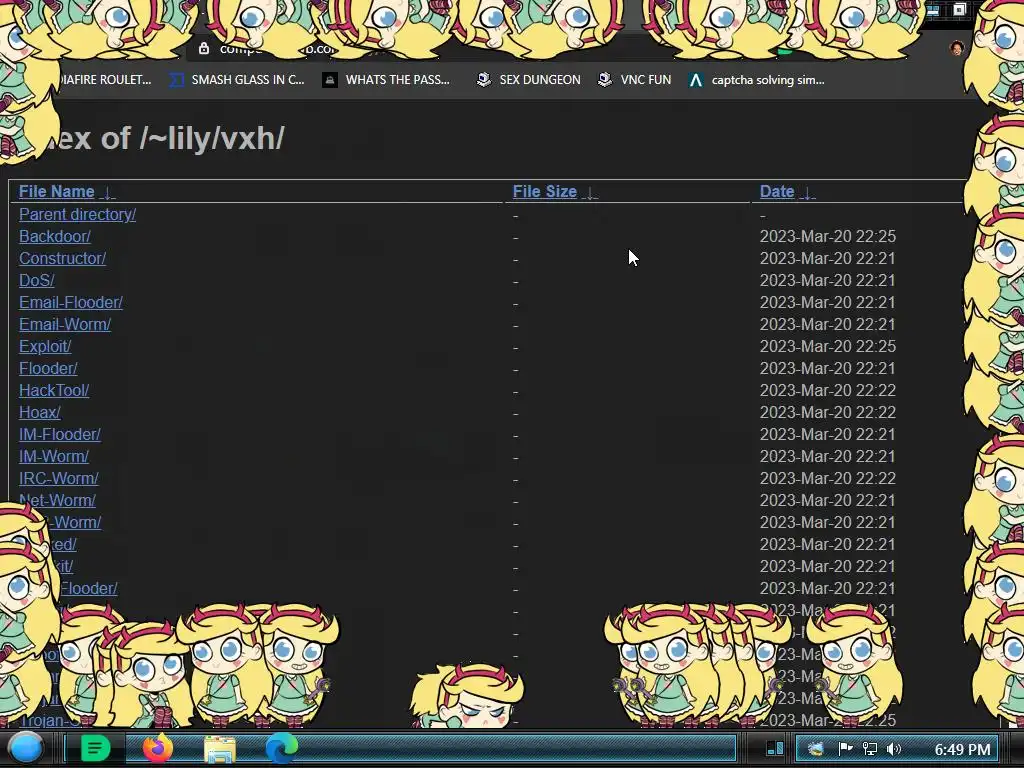1024x768 pixels.
Task: Click the date in the DoS/ row
Action: [x=827, y=280]
